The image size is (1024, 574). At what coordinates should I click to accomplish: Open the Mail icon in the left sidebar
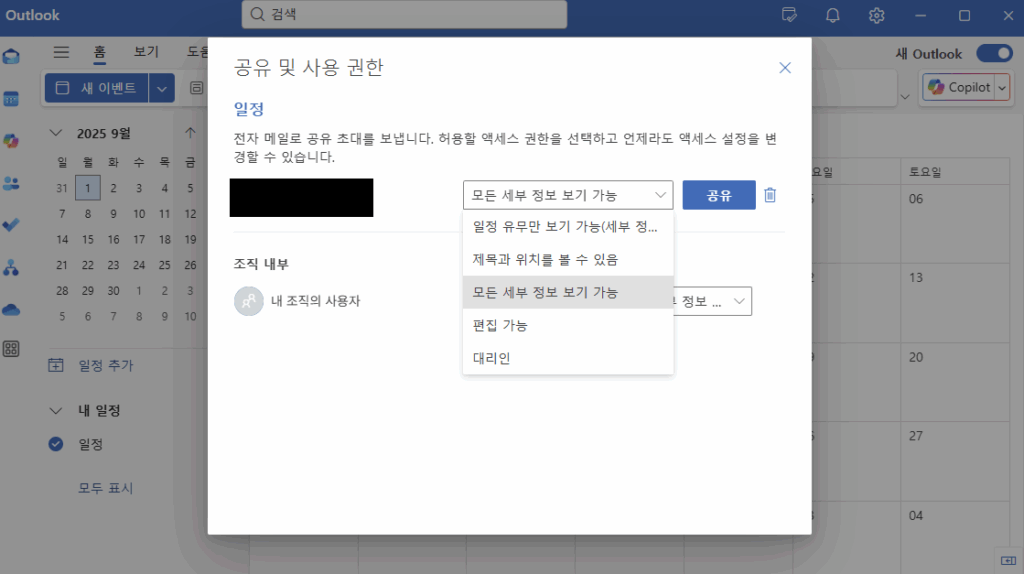(11, 57)
